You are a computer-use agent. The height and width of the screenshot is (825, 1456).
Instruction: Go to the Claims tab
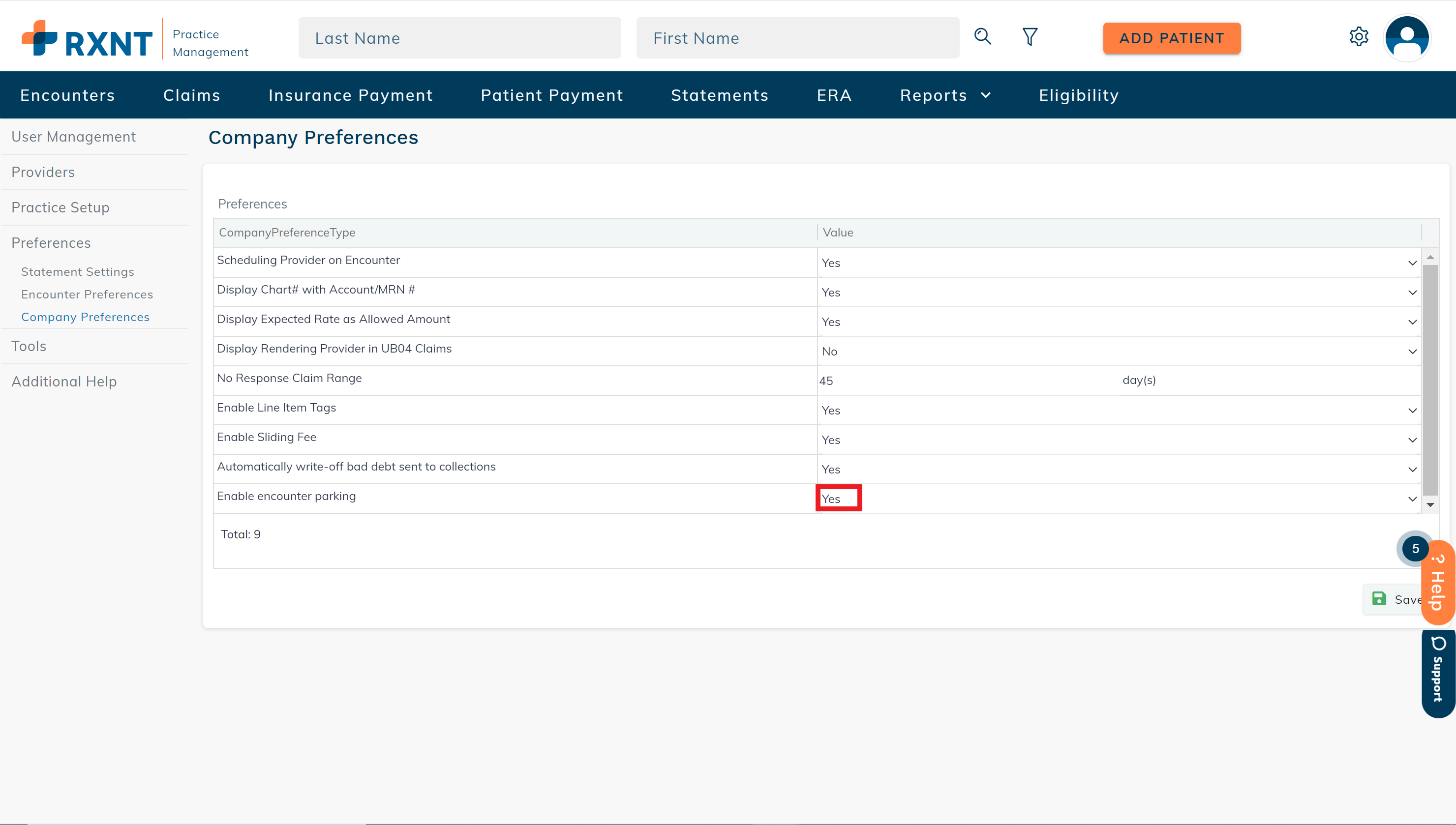coord(191,95)
